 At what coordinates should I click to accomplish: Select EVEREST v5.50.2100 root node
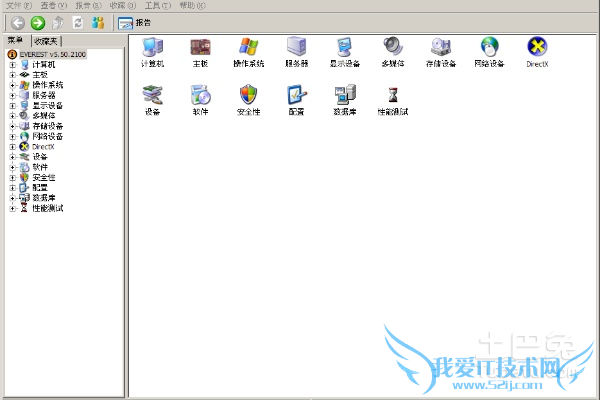[53, 54]
